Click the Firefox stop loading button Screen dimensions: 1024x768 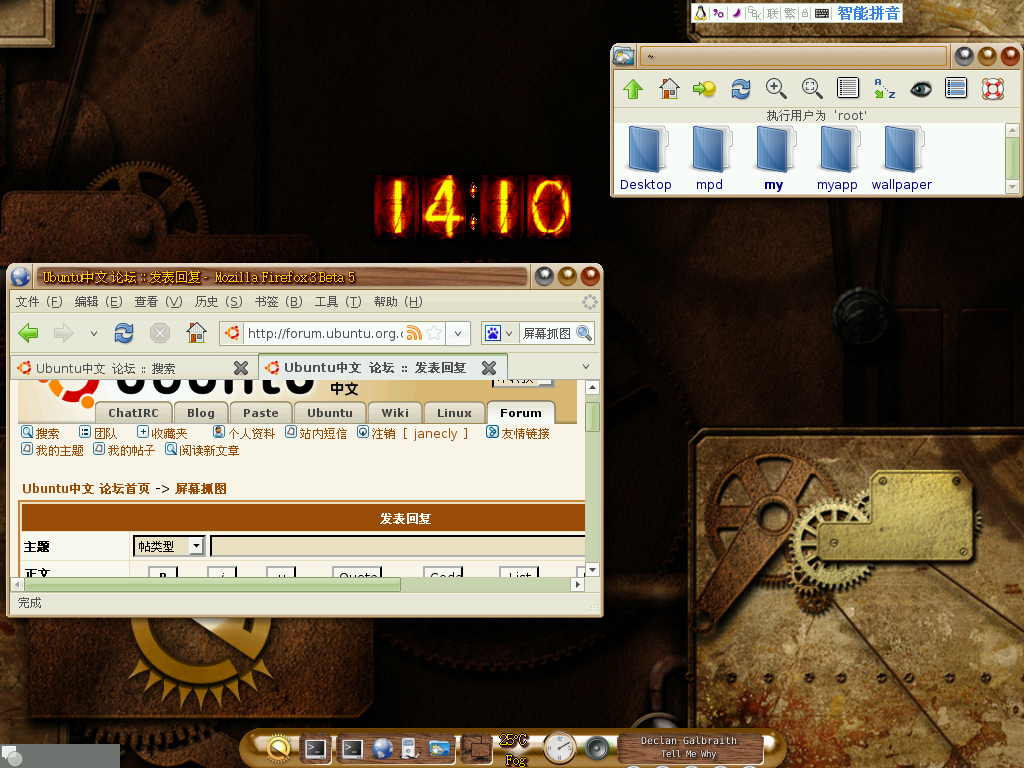coord(160,333)
